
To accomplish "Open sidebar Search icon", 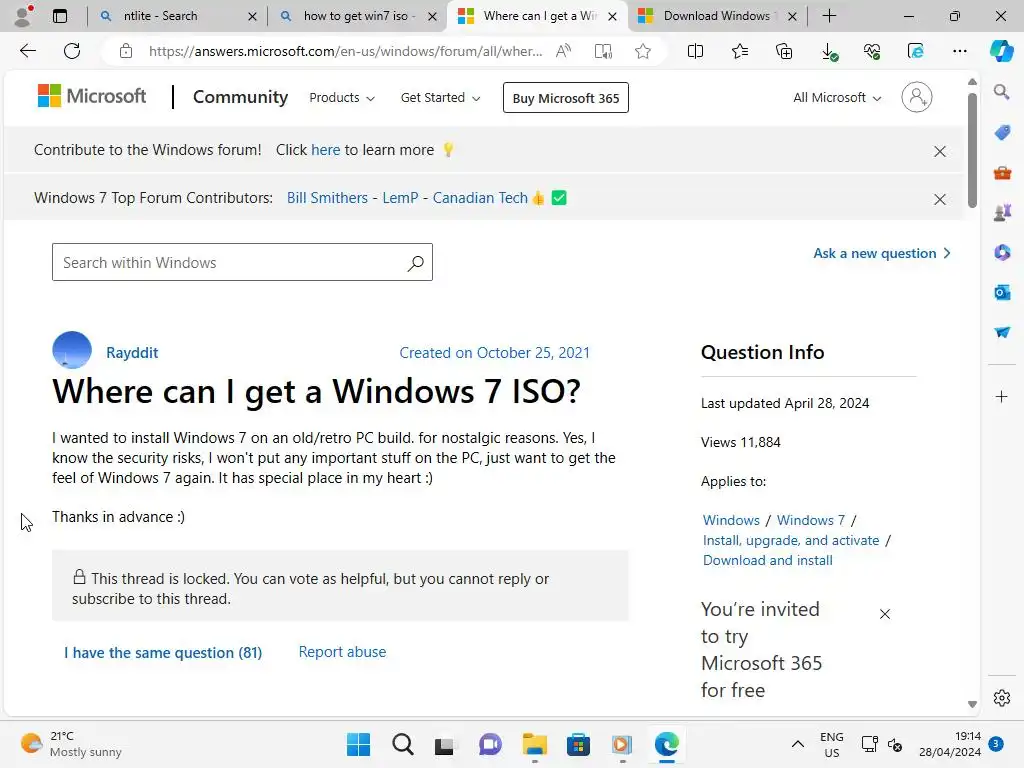I will pyautogui.click(x=1002, y=91).
